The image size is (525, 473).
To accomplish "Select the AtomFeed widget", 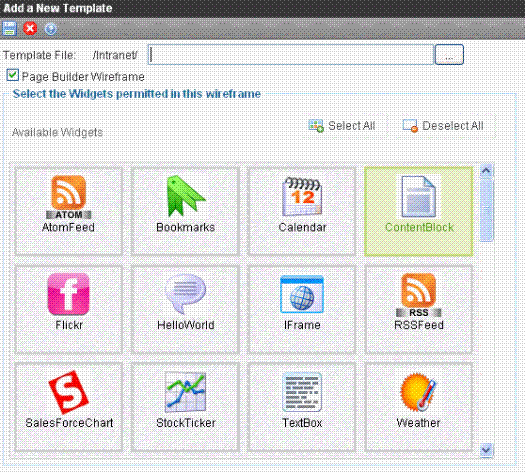I will pyautogui.click(x=68, y=211).
